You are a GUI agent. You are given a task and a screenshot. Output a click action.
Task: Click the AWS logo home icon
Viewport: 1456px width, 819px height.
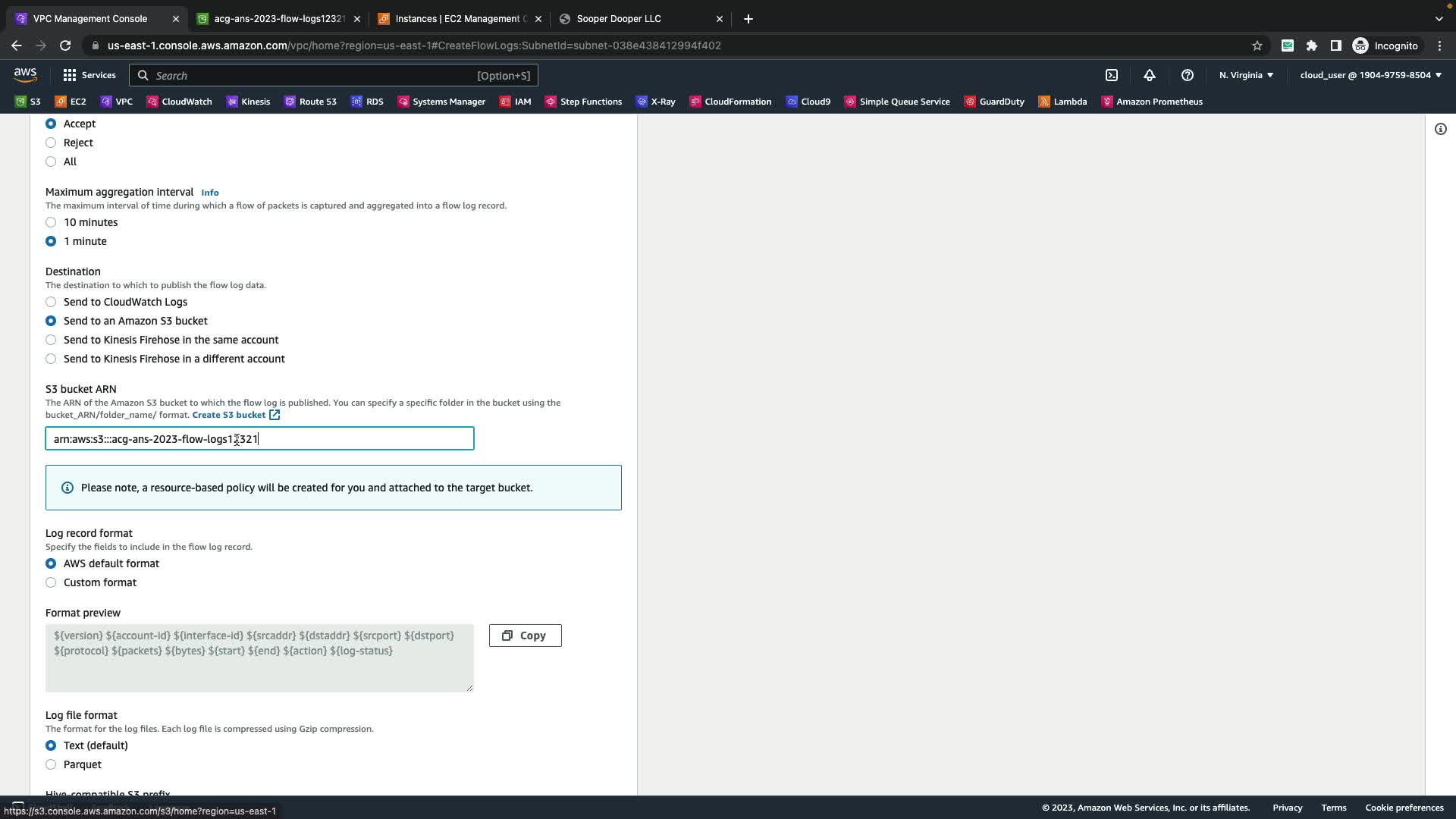[x=25, y=74]
